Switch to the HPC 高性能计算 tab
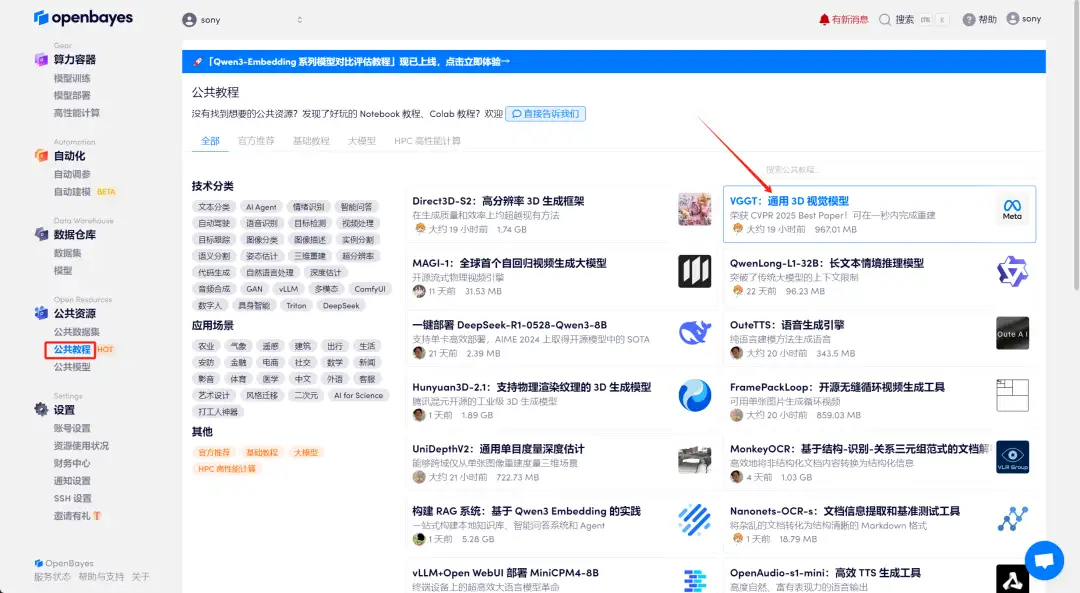Image resolution: width=1080 pixels, height=593 pixels. (x=427, y=141)
